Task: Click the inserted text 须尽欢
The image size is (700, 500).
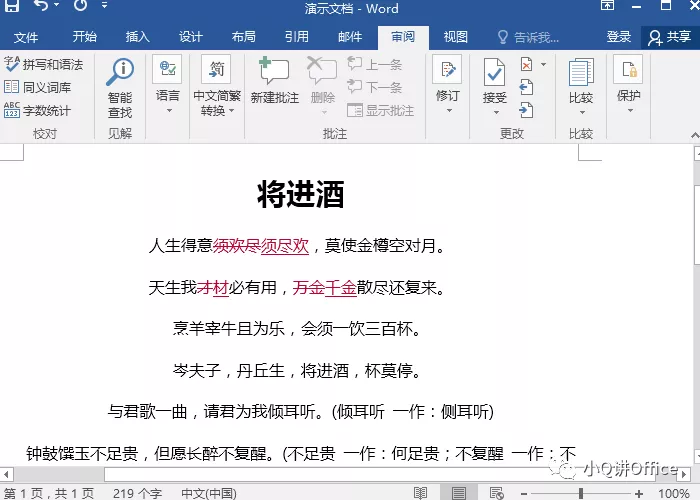Action: (x=285, y=246)
